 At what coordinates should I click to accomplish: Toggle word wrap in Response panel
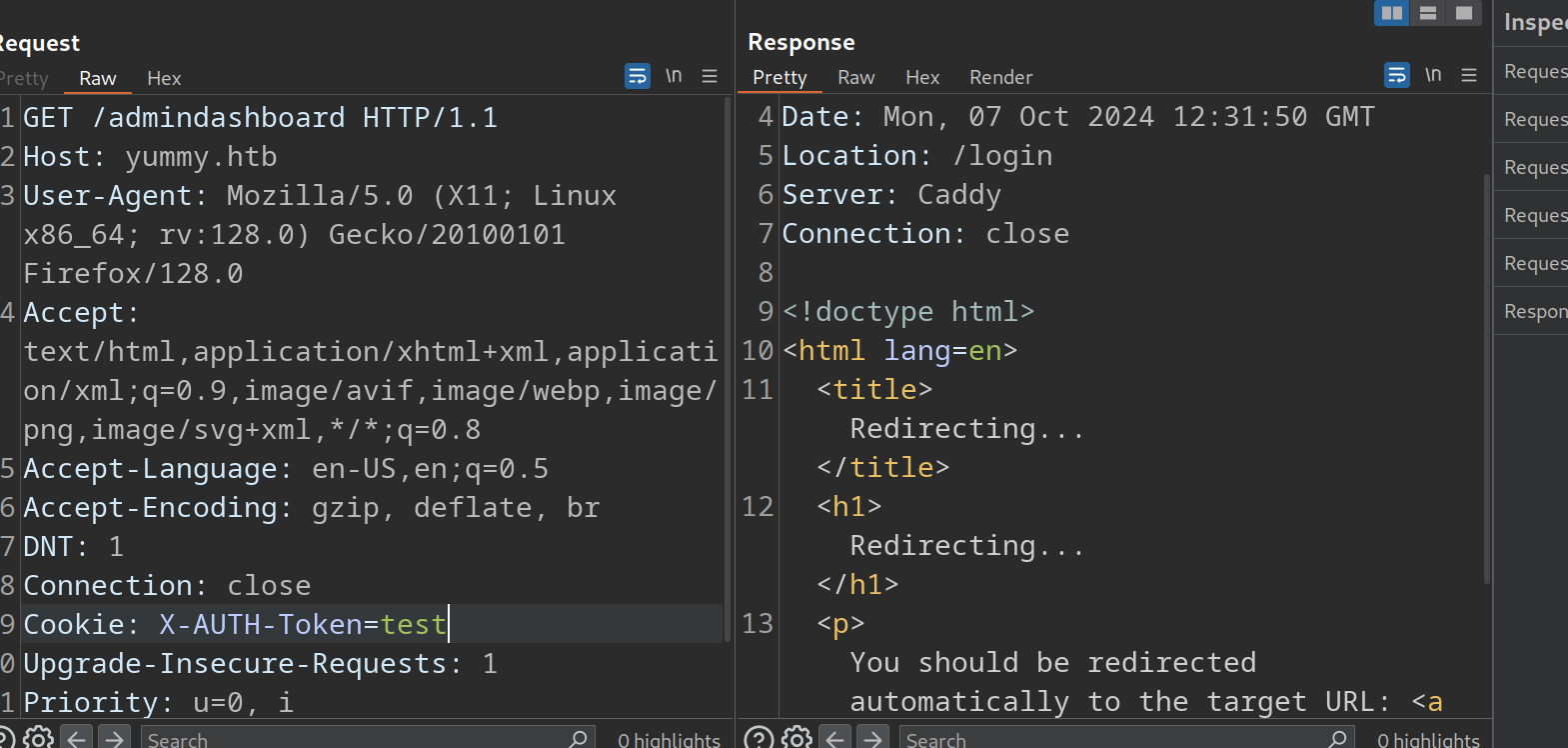(x=1397, y=75)
